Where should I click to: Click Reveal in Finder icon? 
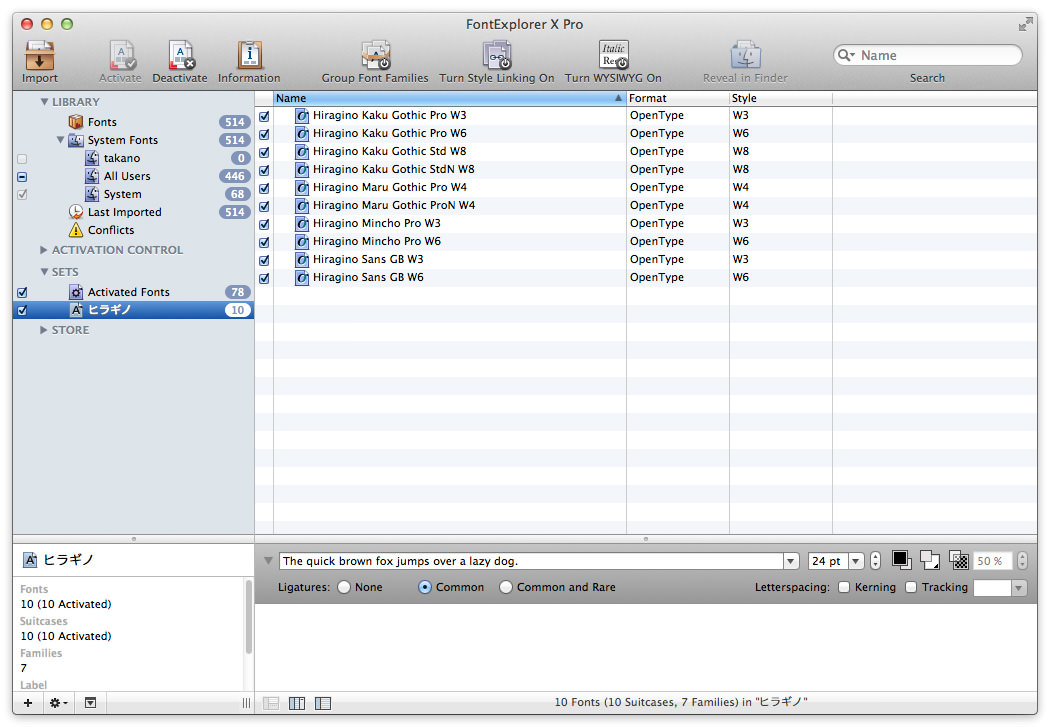point(745,56)
